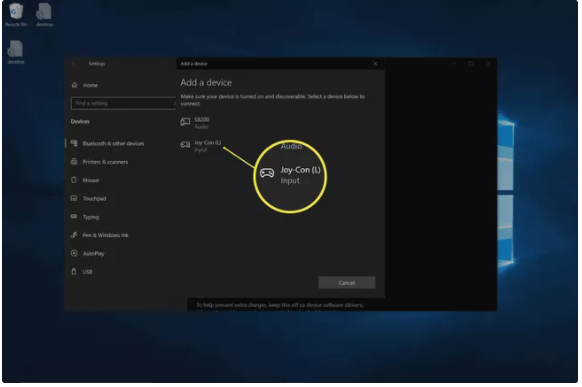Image resolution: width=582 pixels, height=387 pixels.
Task: Click the Find a setting search box
Action: [x=123, y=103]
